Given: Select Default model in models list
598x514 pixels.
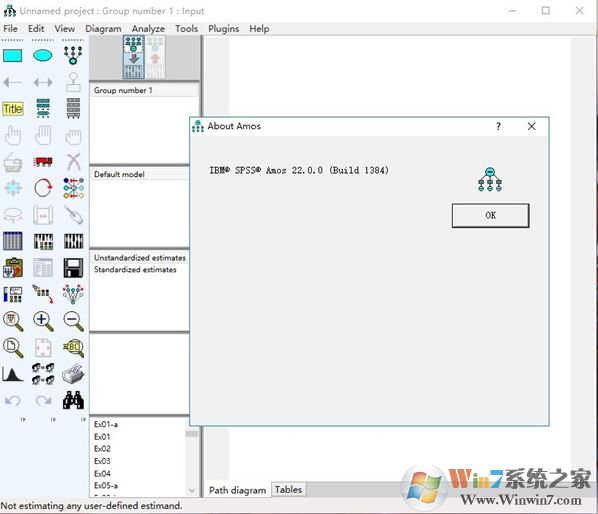Looking at the screenshot, I should coord(140,174).
